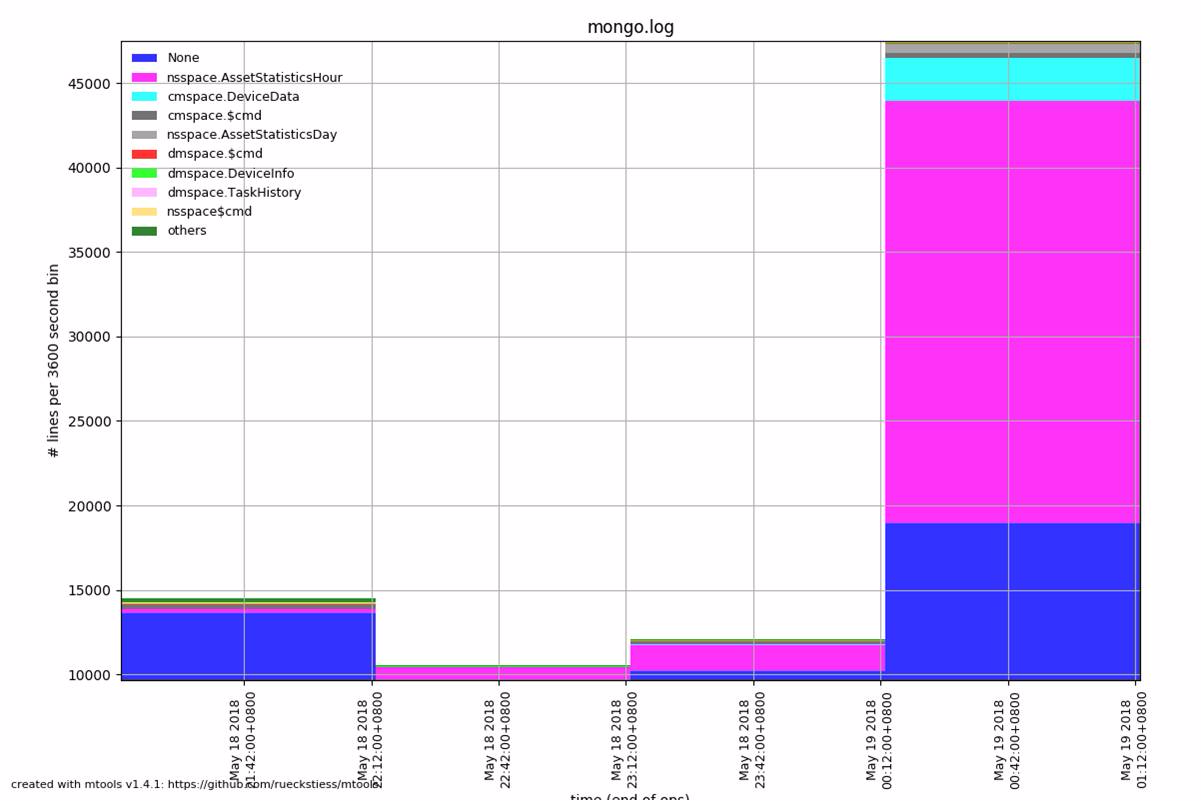The height and width of the screenshot is (801, 1201).
Task: Click the magenta segment in the second bin
Action: pos(502,674)
